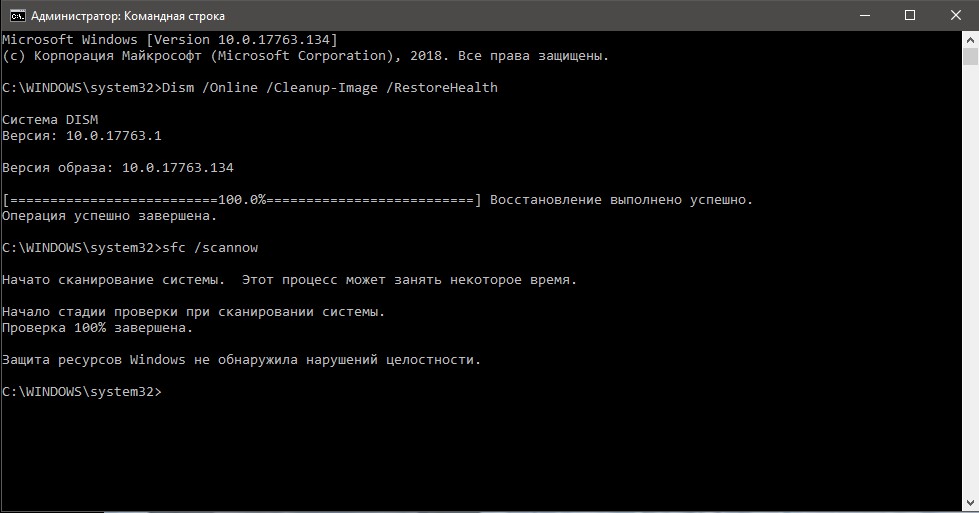Click the 100.0% progress bar line
The image size is (979, 513).
(242, 200)
